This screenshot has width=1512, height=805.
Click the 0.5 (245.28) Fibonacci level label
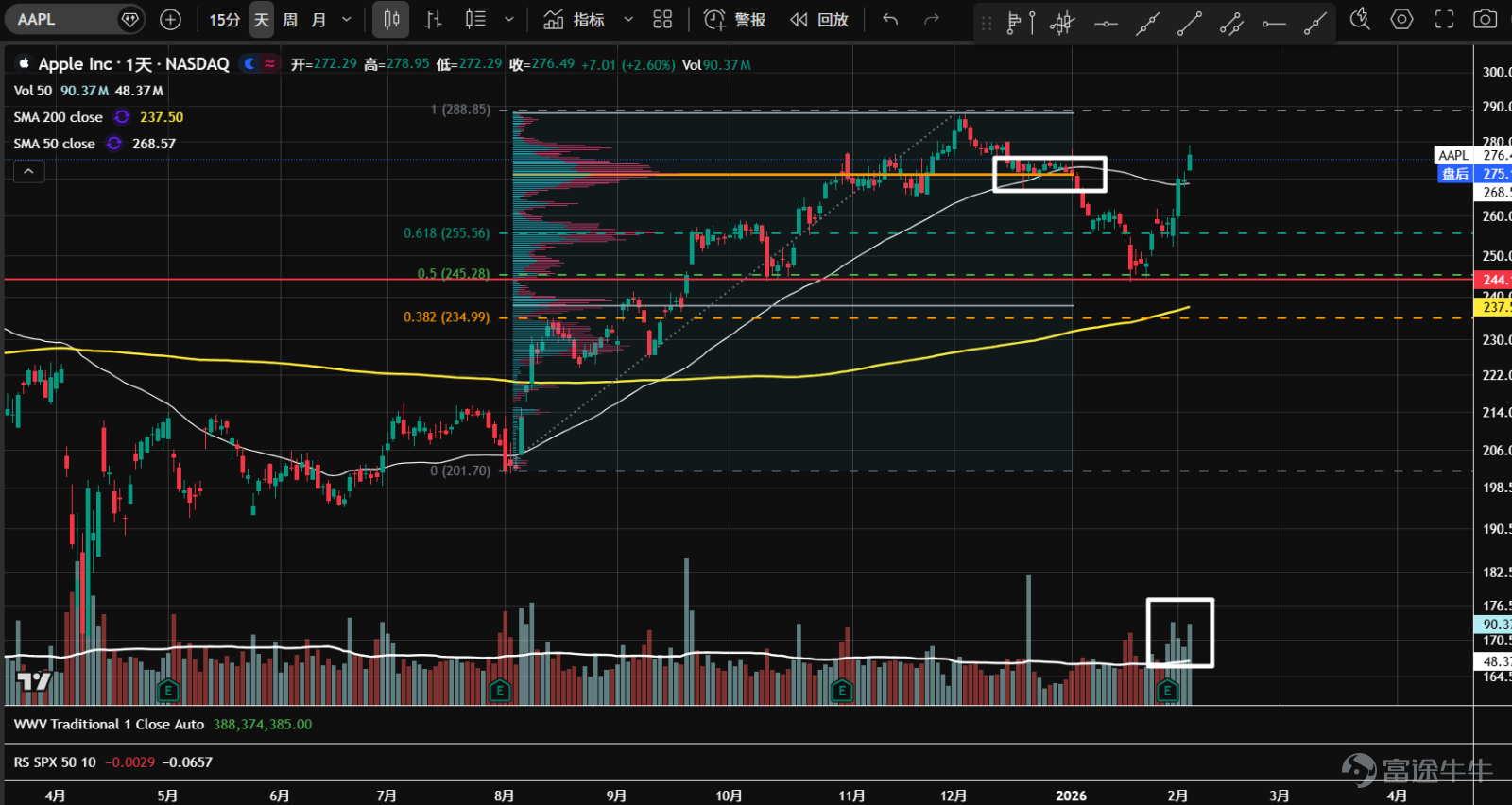[454, 274]
